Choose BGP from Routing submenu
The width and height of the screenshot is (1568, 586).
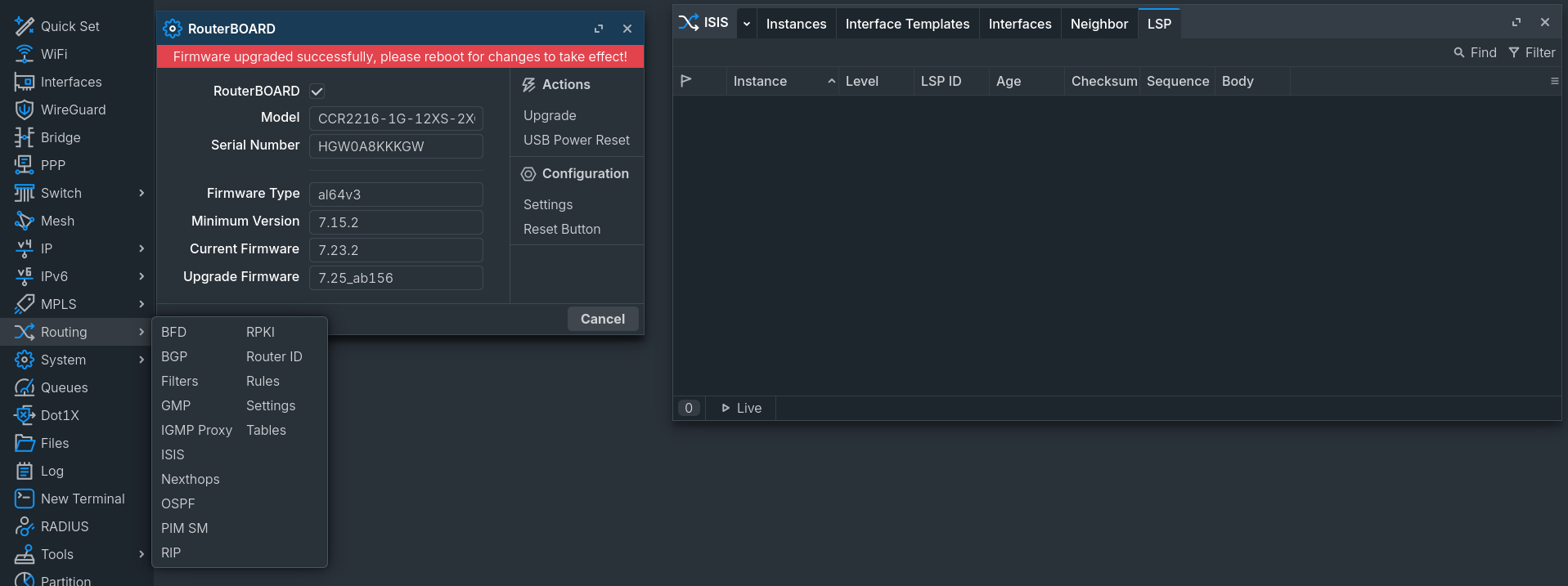pos(174,356)
